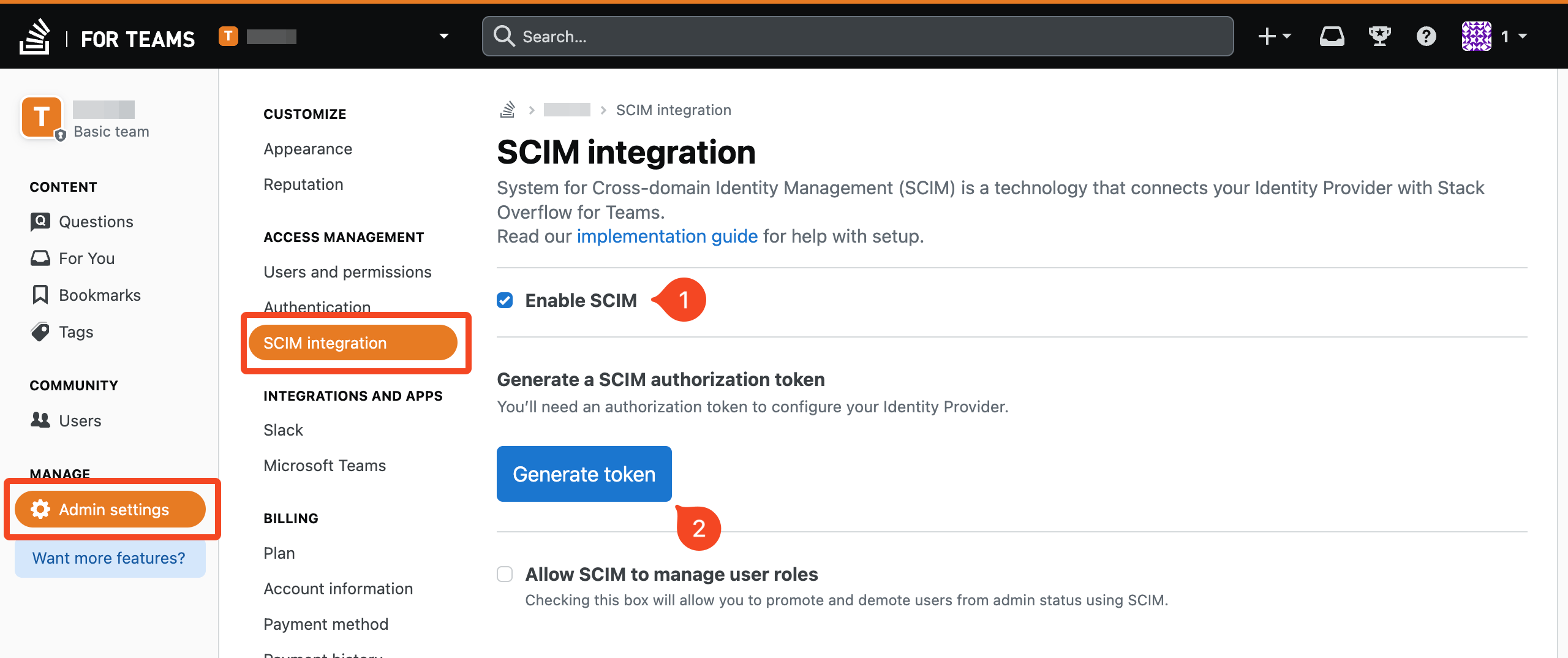Click the redacted team name breadcrumb

(567, 110)
